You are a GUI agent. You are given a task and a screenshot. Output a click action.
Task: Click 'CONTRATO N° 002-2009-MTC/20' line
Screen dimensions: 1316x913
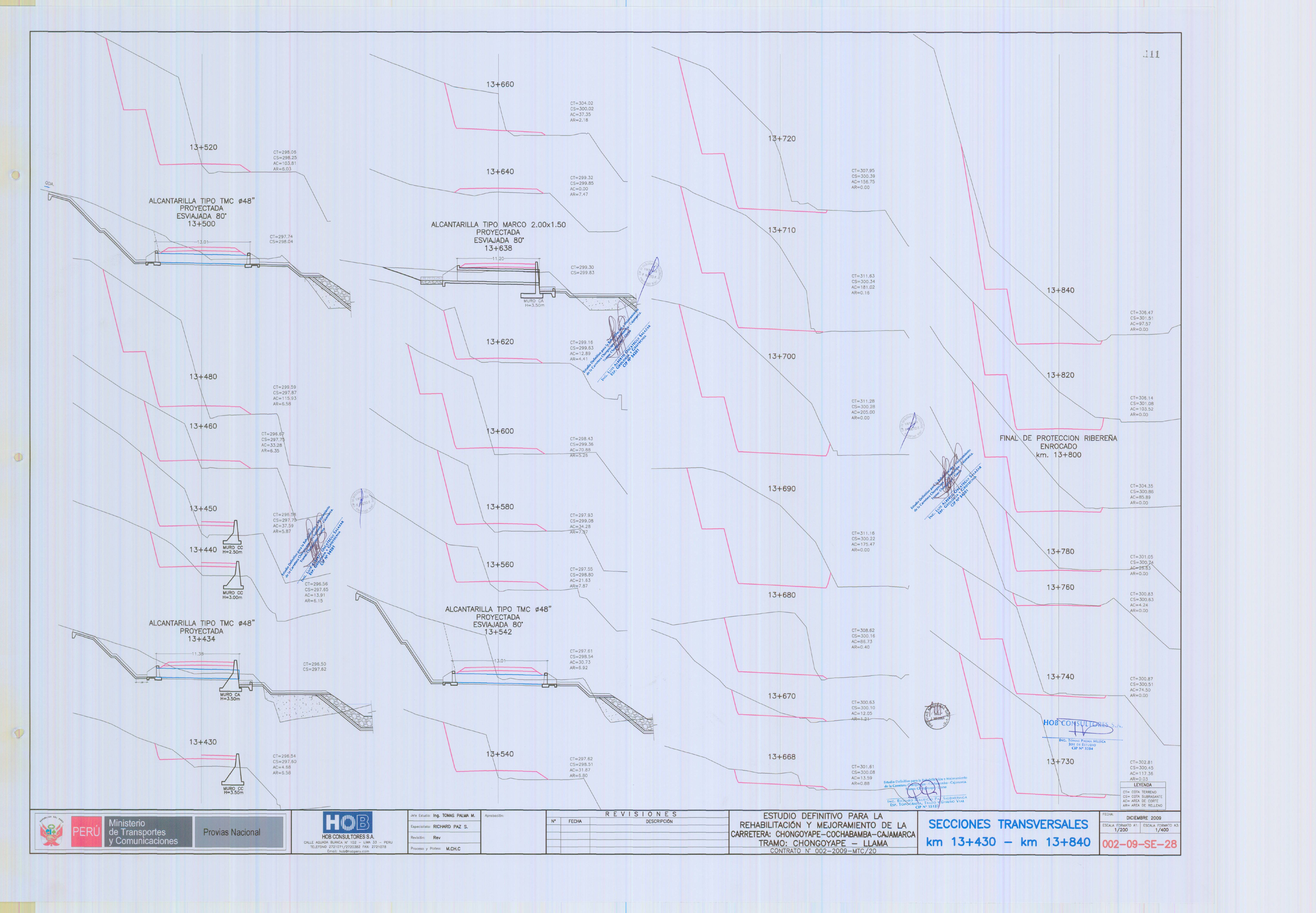[823, 851]
